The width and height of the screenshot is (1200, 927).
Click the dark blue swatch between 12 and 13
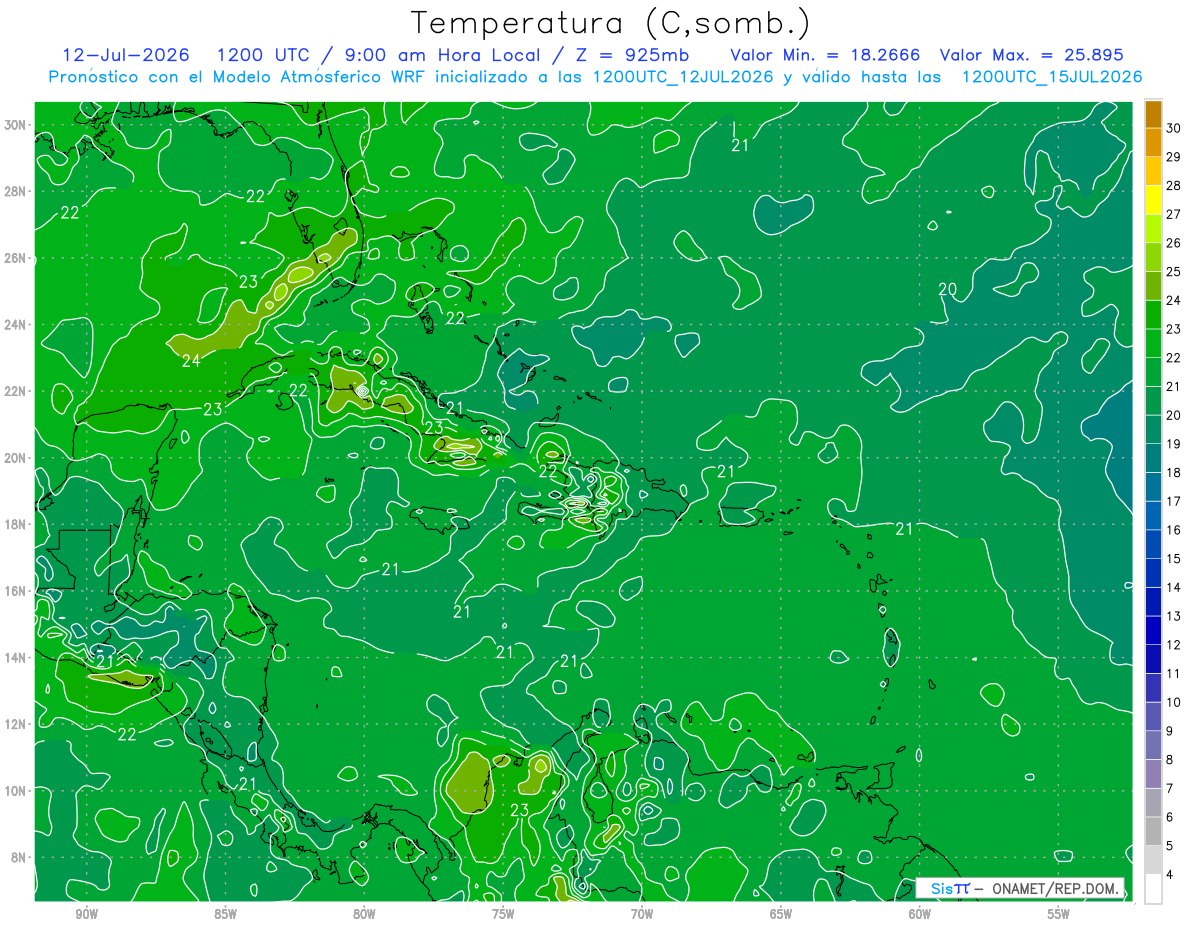1153,631
